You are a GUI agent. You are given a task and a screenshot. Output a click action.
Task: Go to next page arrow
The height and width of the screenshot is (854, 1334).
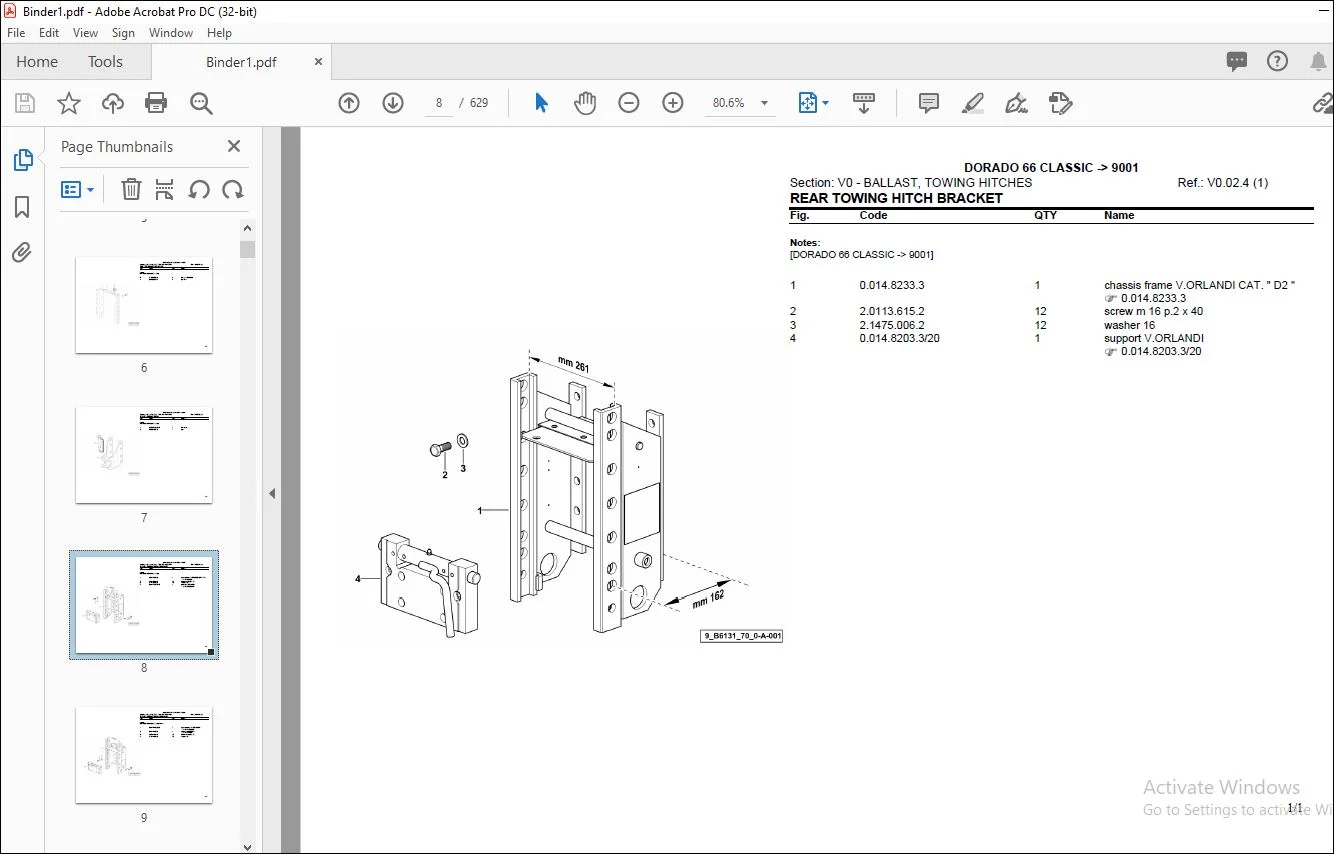[393, 103]
